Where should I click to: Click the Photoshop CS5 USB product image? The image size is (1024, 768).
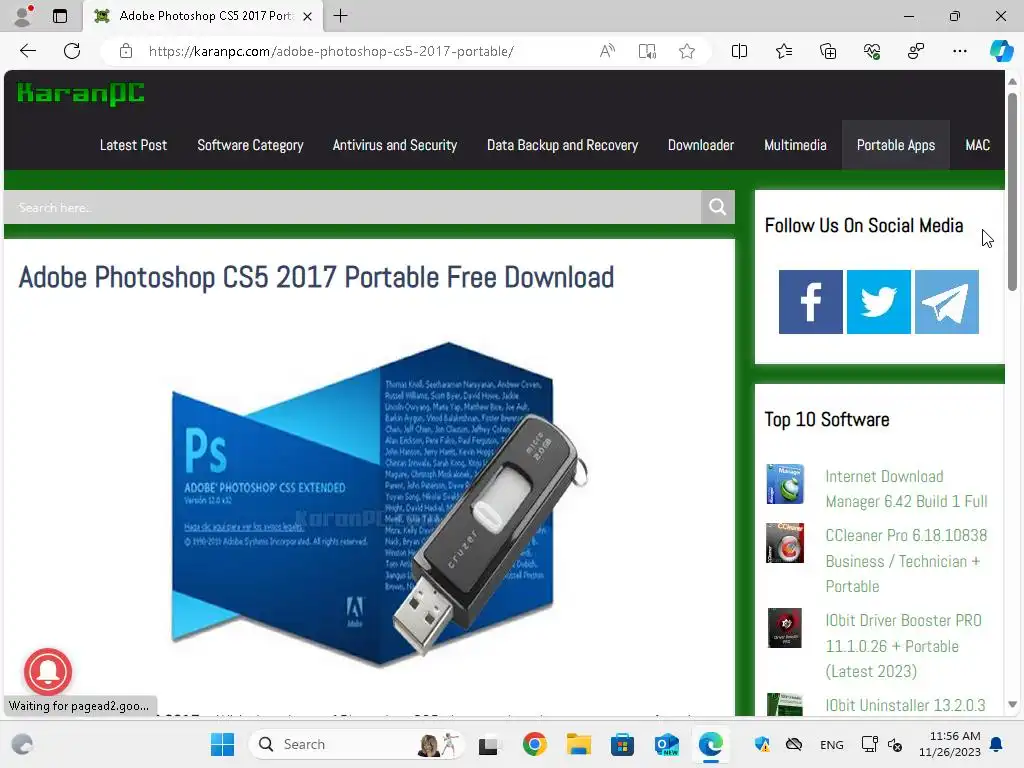tap(379, 504)
